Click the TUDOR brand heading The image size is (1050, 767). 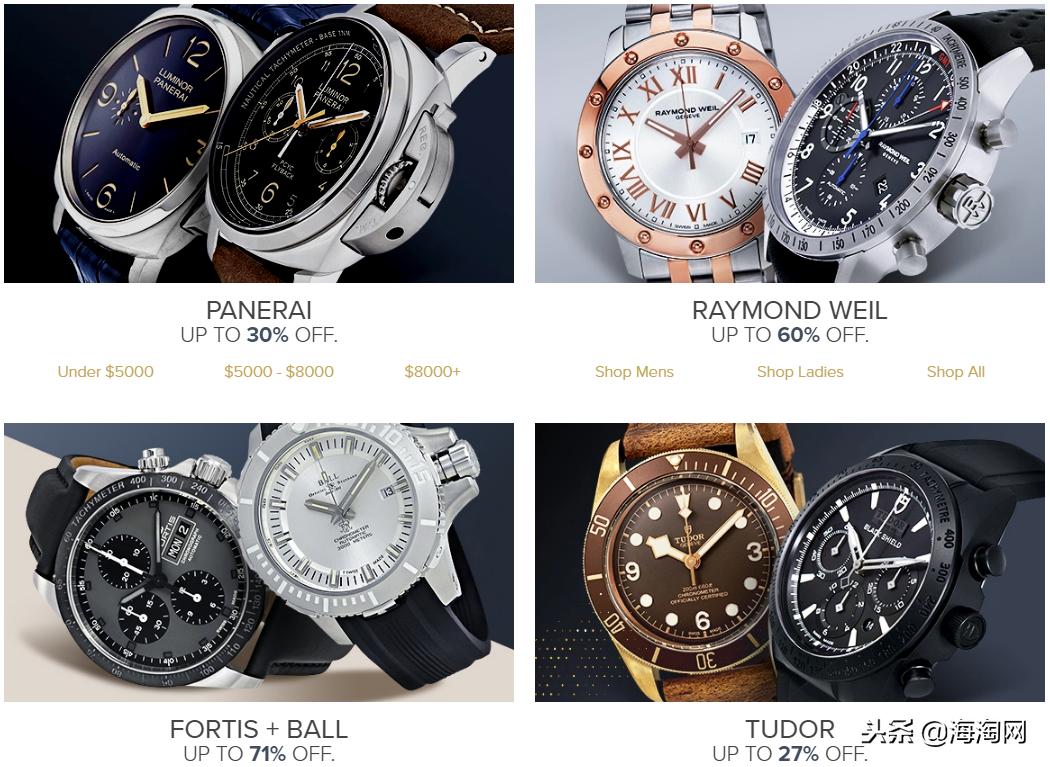tap(790, 729)
